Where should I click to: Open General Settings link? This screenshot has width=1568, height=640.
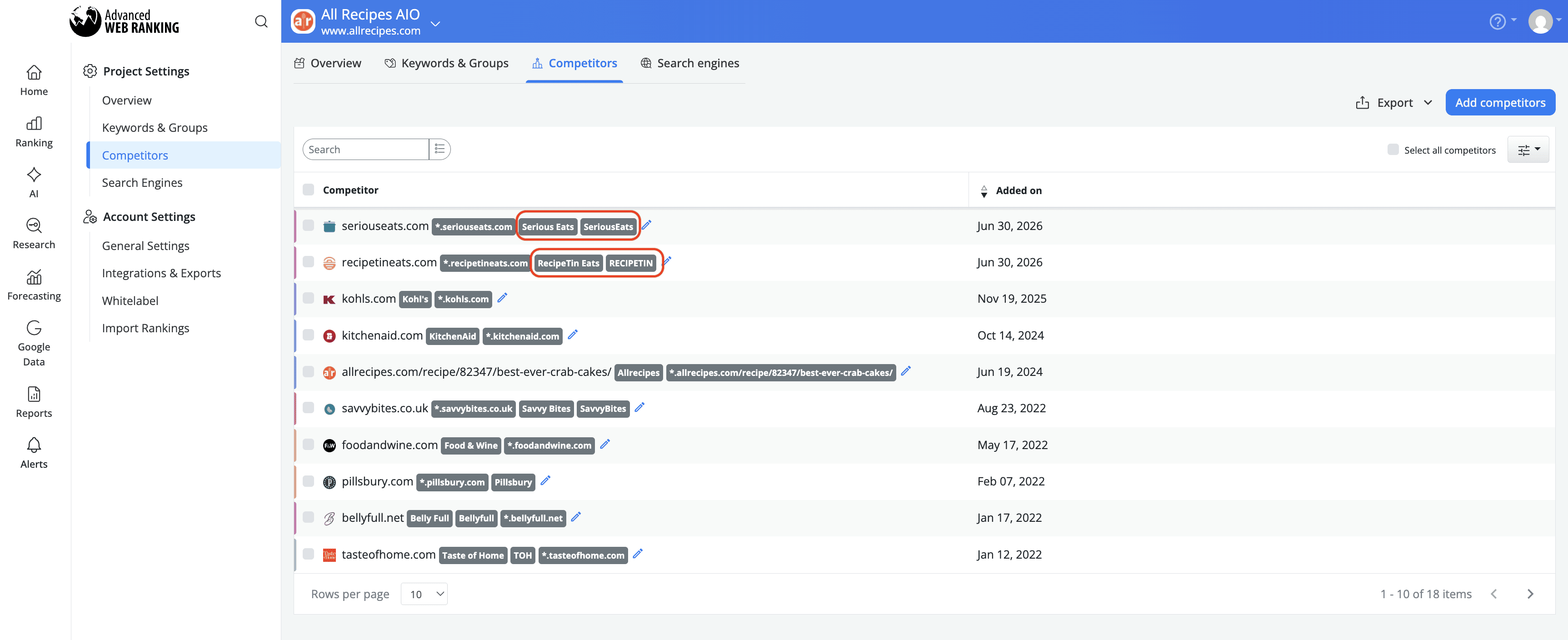(145, 246)
